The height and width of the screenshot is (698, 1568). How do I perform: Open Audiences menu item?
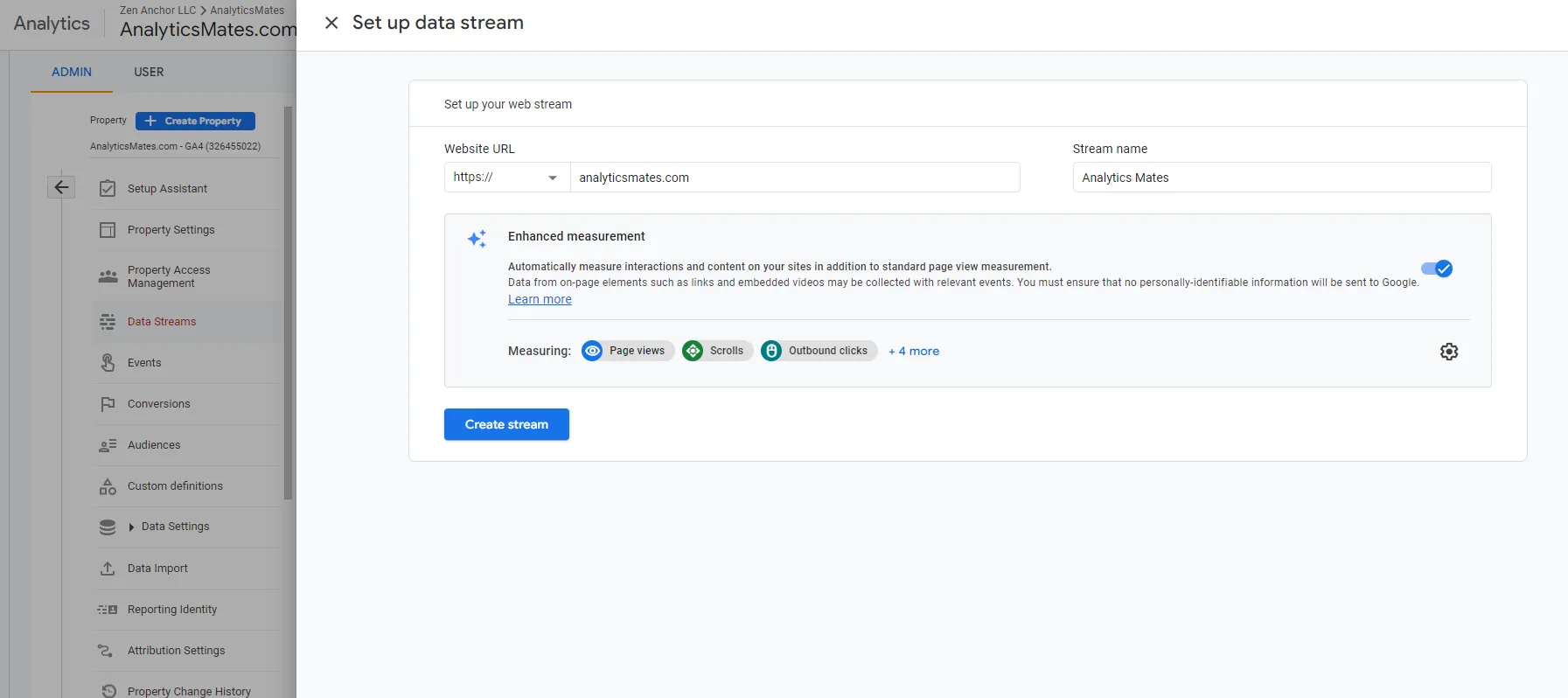(154, 445)
